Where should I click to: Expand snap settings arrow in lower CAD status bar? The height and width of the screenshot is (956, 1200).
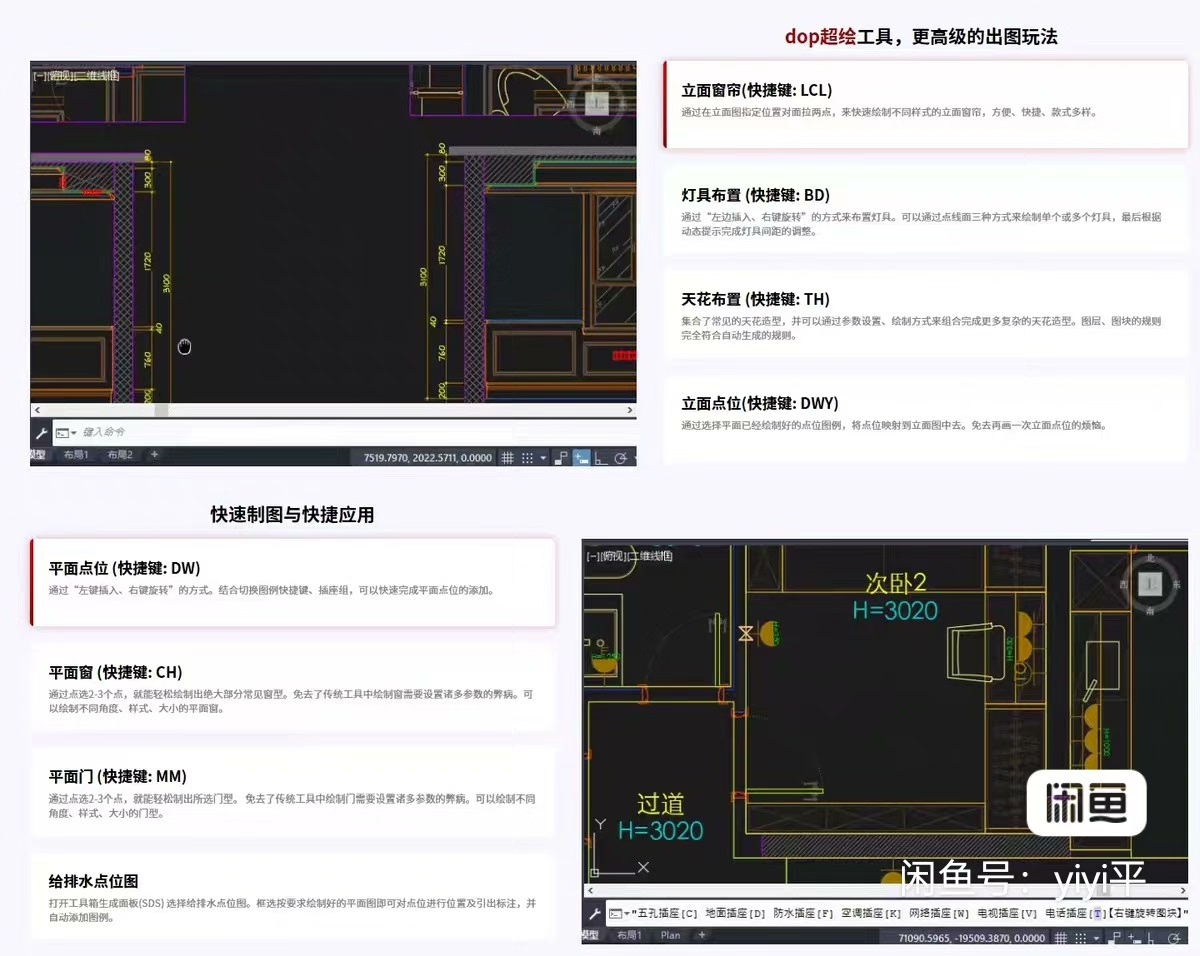(x=1097, y=939)
